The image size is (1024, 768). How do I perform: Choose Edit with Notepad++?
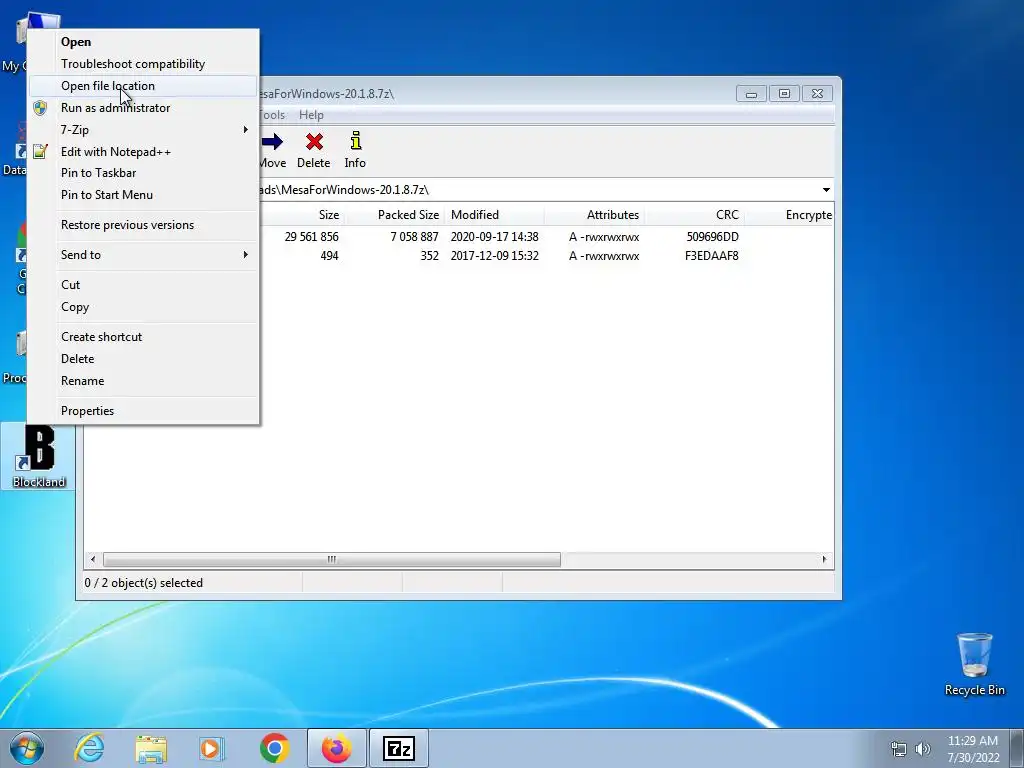point(116,152)
